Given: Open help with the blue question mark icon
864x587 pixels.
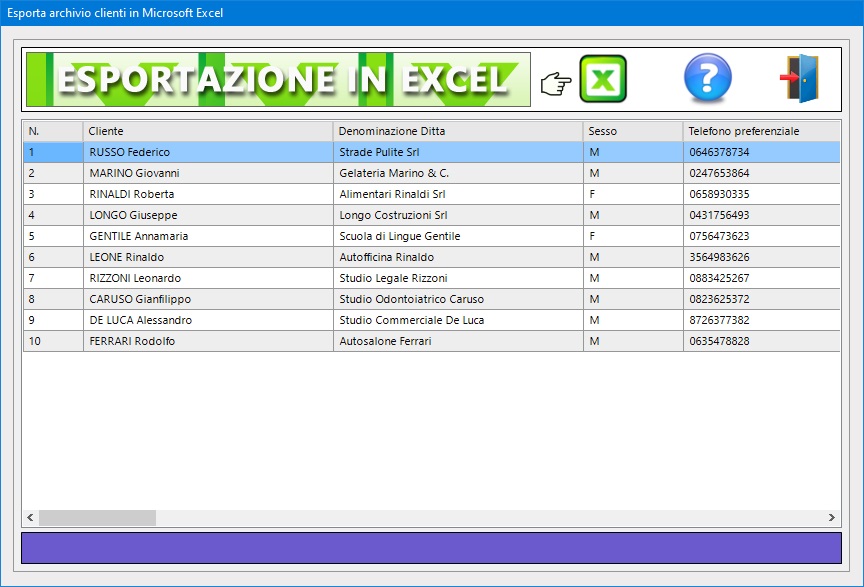Looking at the screenshot, I should pos(707,79).
